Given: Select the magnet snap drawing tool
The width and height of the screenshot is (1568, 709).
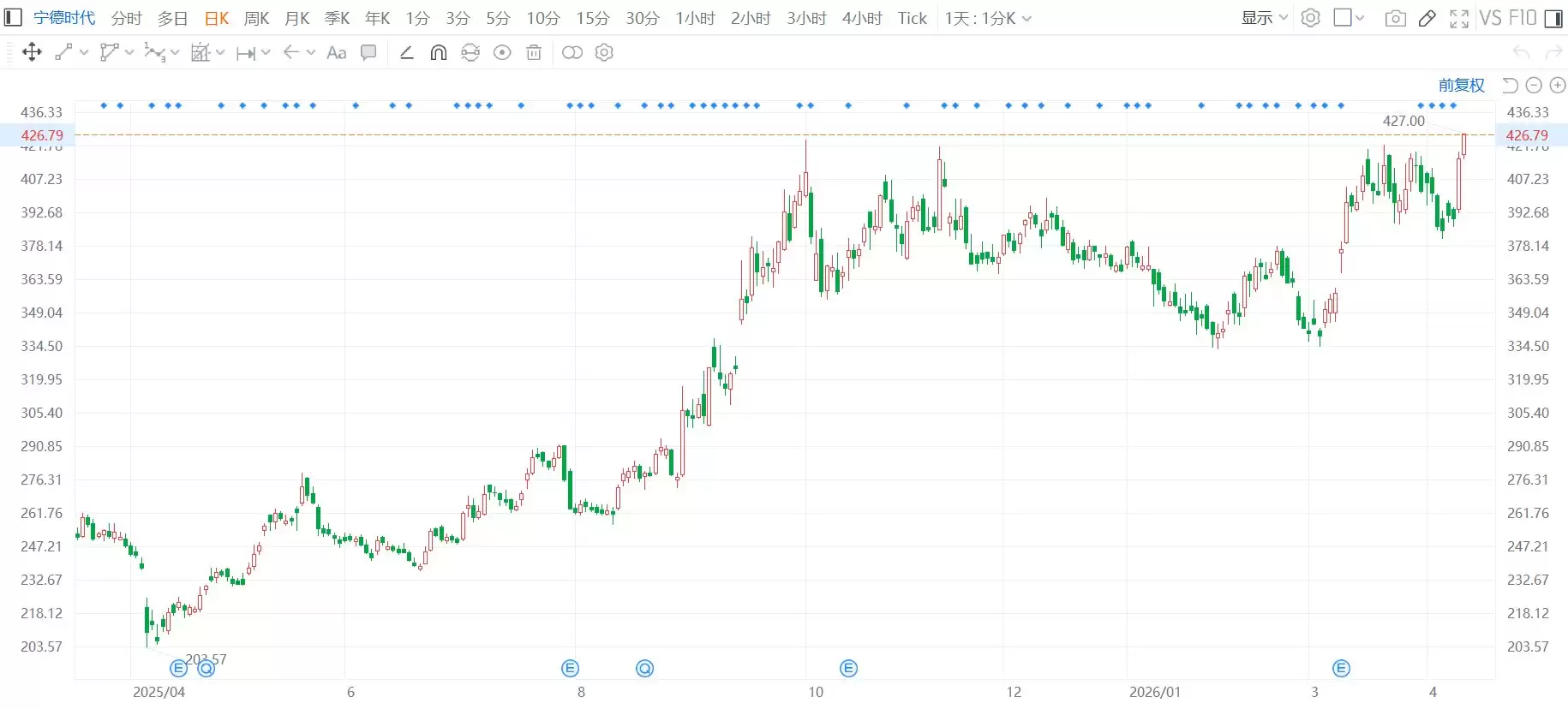Looking at the screenshot, I should [x=438, y=53].
